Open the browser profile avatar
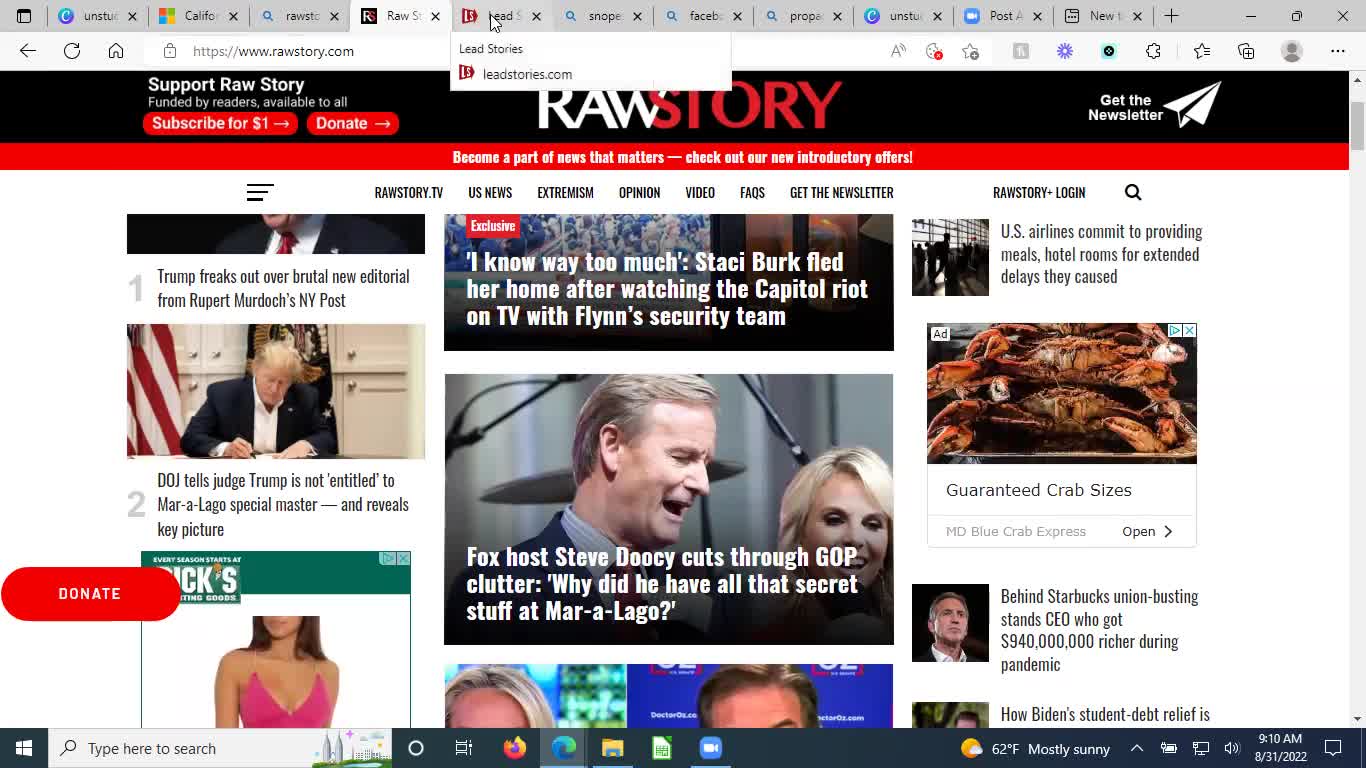 click(x=1292, y=51)
